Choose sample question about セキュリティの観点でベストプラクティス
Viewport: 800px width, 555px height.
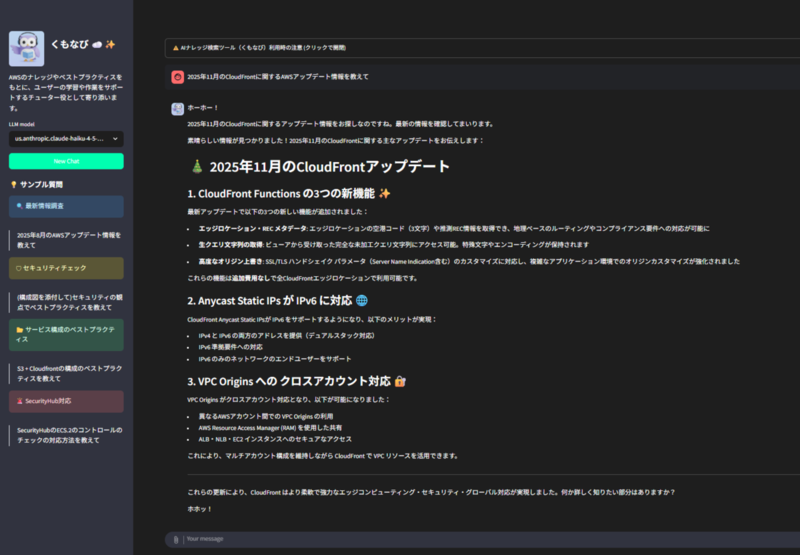tap(68, 302)
